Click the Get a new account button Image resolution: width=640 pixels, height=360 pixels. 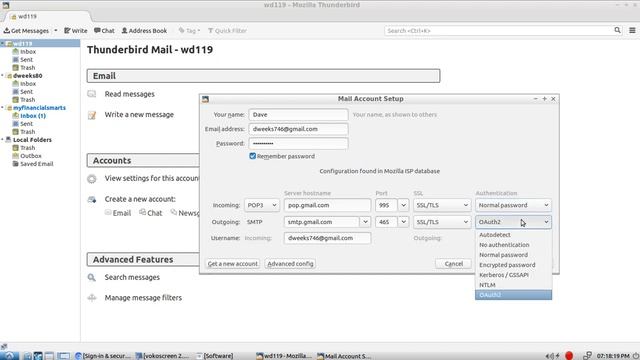233,264
